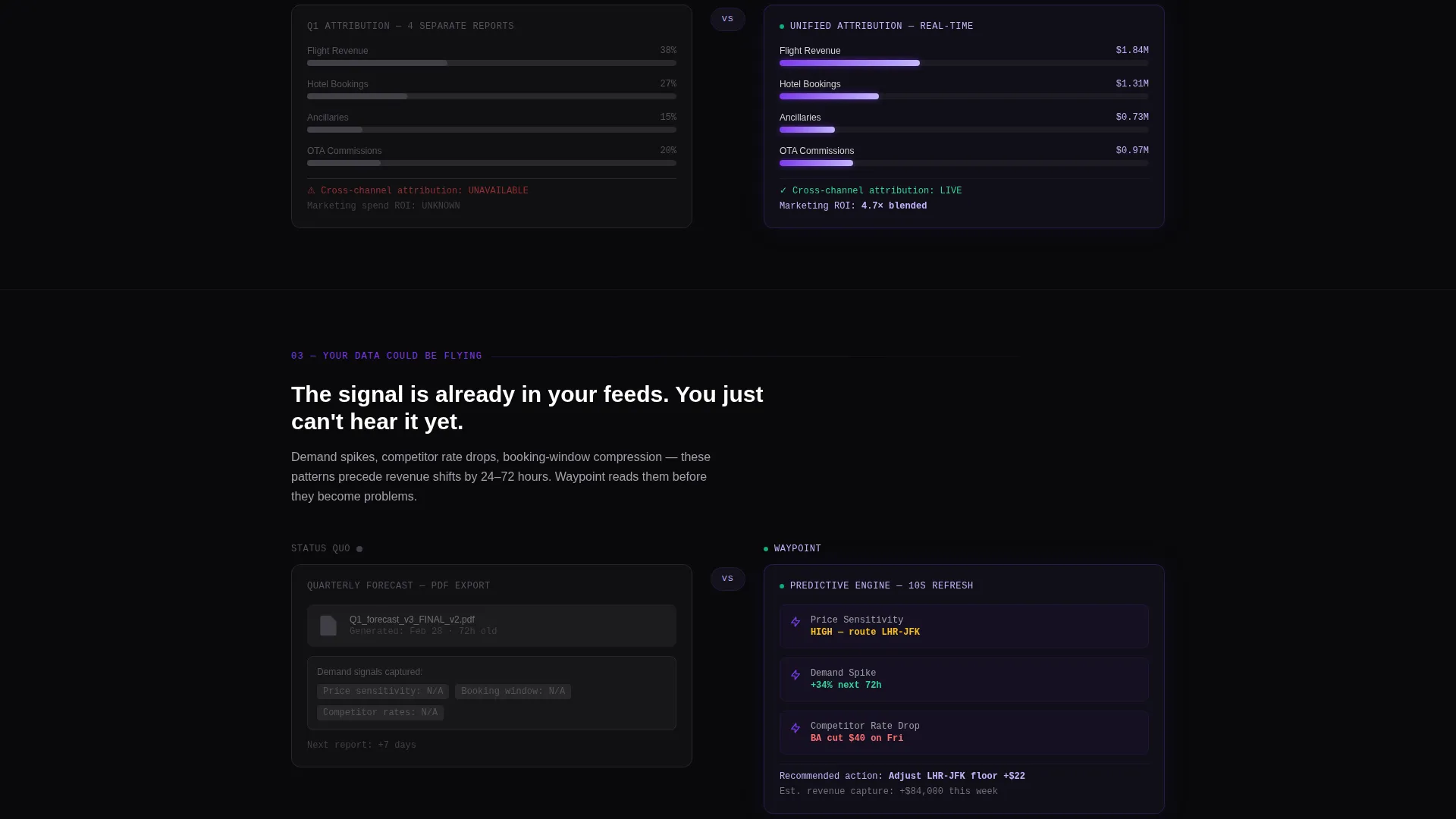Click the gray dot next to STATUS QUO
The width and height of the screenshot is (1456, 819).
pos(359,549)
